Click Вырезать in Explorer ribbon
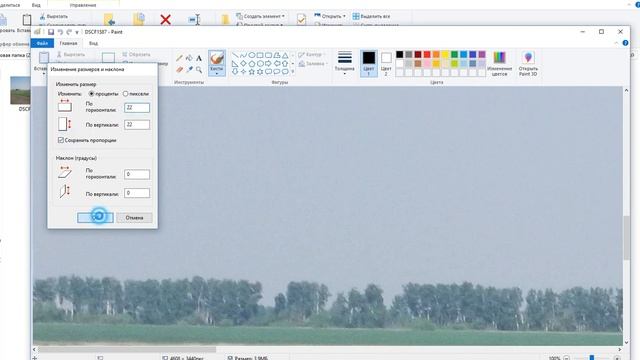 (x=53, y=16)
